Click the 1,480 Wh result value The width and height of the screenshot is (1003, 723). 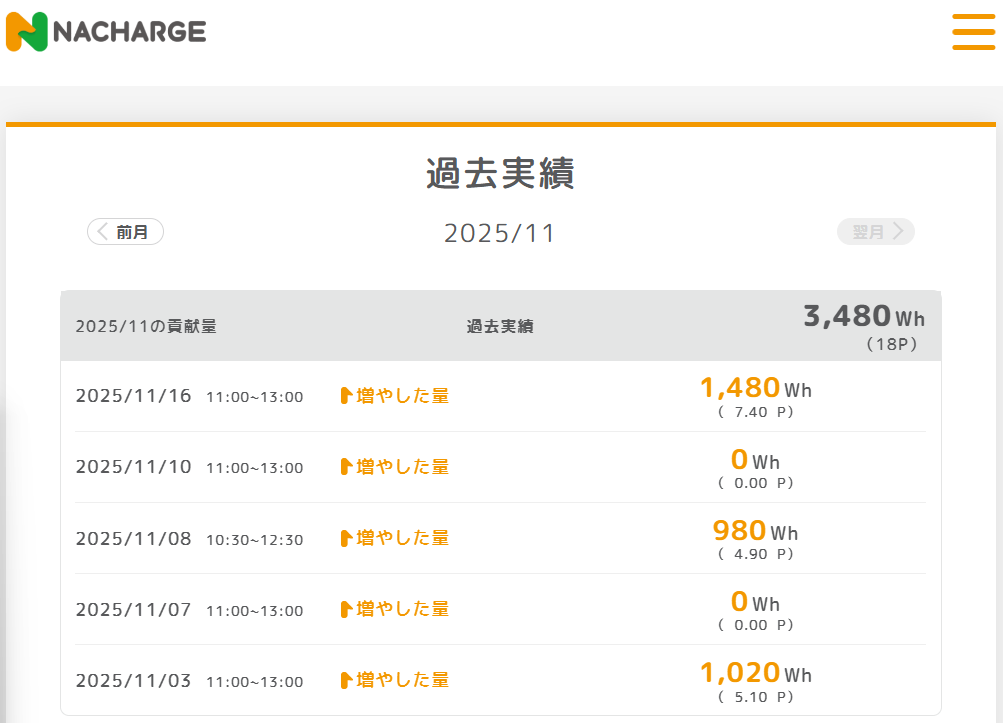pyautogui.click(x=755, y=388)
